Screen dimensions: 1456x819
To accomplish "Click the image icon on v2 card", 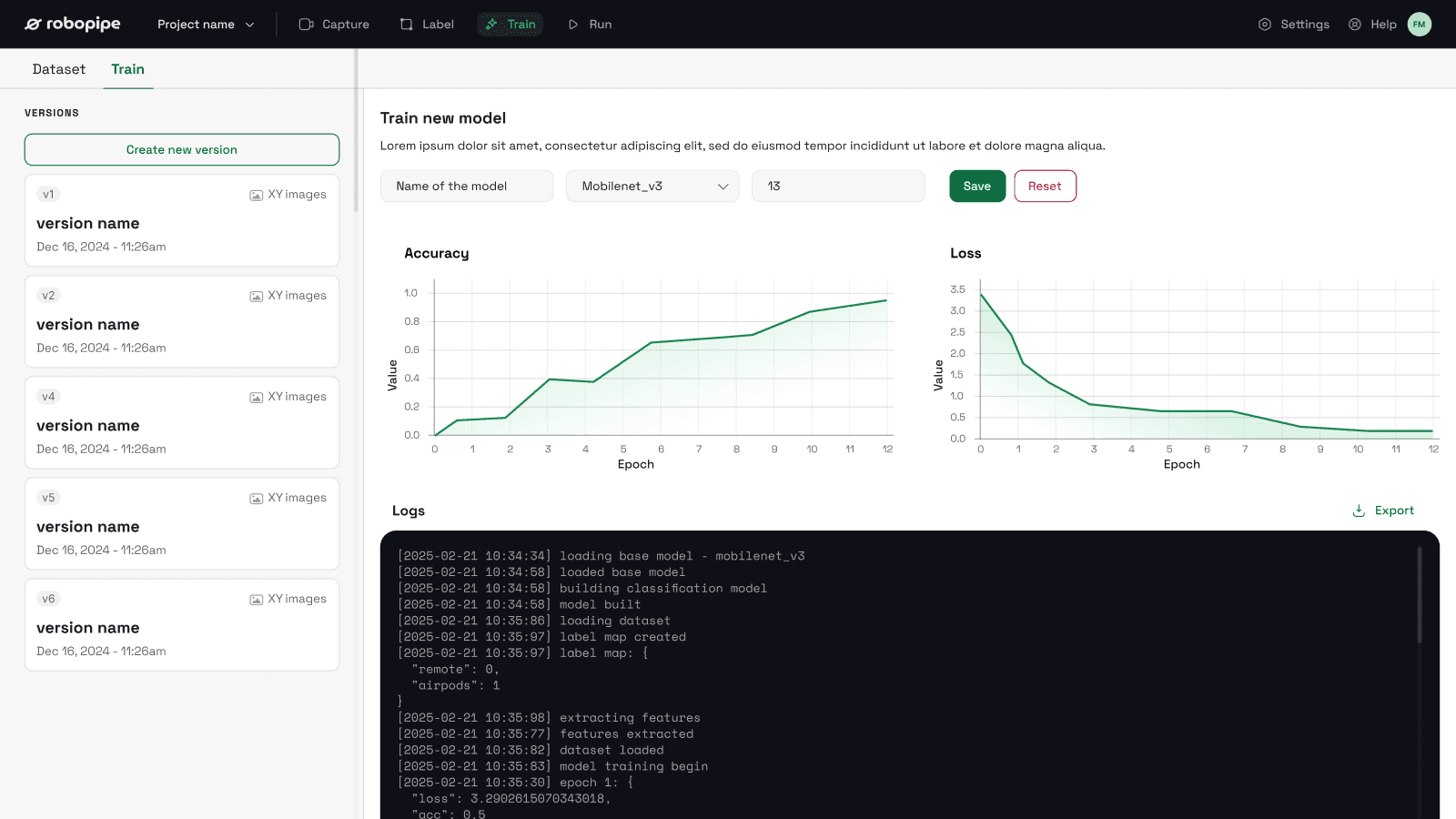I will pyautogui.click(x=257, y=296).
